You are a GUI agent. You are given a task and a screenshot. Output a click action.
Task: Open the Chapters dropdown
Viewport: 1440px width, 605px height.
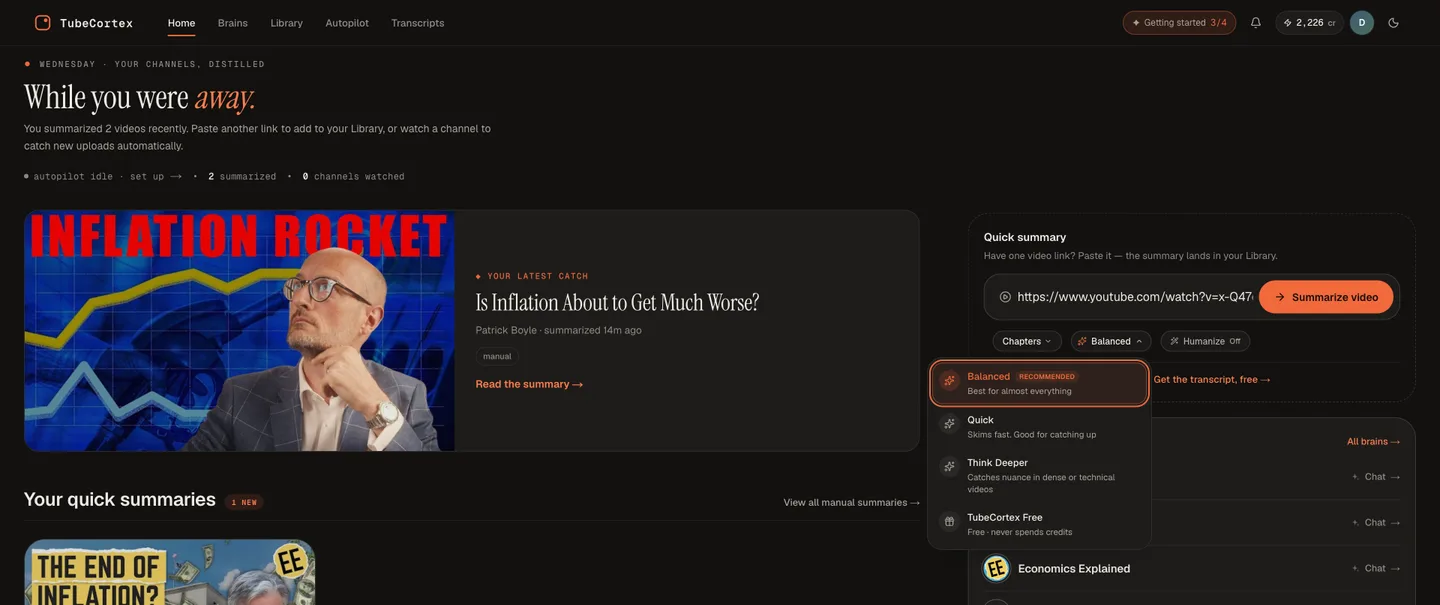pyautogui.click(x=1027, y=341)
